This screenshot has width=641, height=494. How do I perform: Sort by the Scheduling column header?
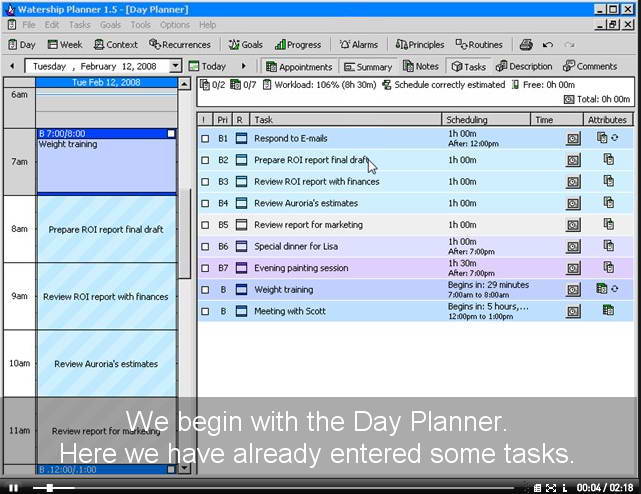[x=486, y=120]
